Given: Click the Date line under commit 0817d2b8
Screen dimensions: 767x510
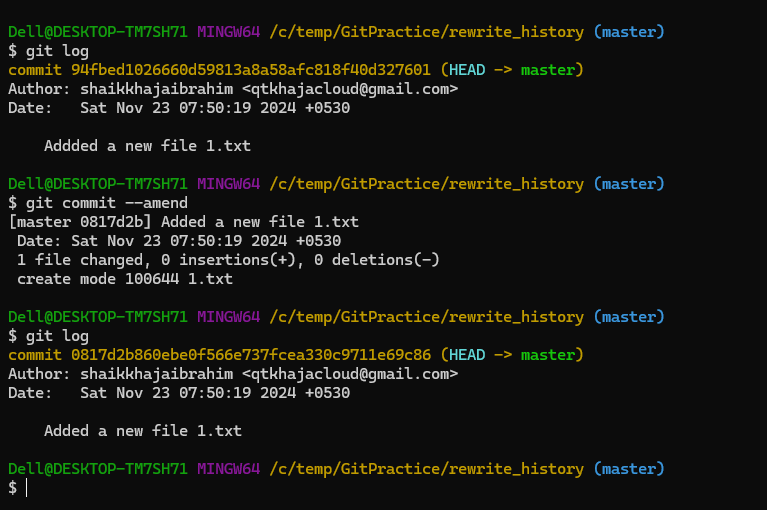Looking at the screenshot, I should (179, 393).
